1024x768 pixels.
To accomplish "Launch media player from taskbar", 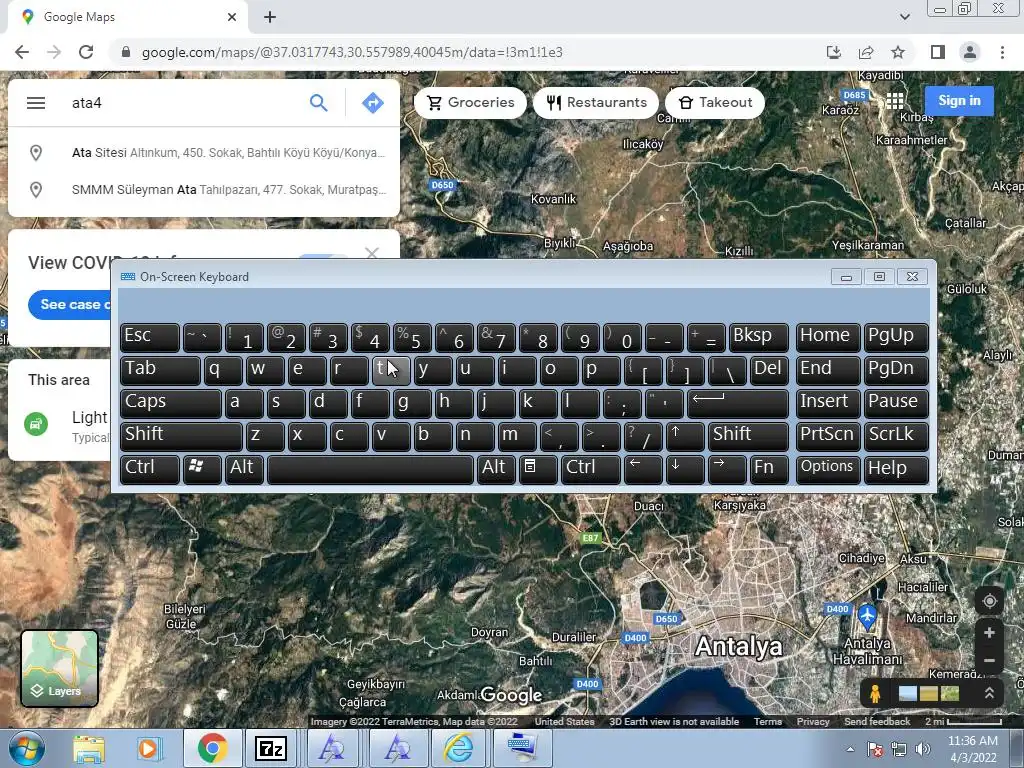I will 148,748.
